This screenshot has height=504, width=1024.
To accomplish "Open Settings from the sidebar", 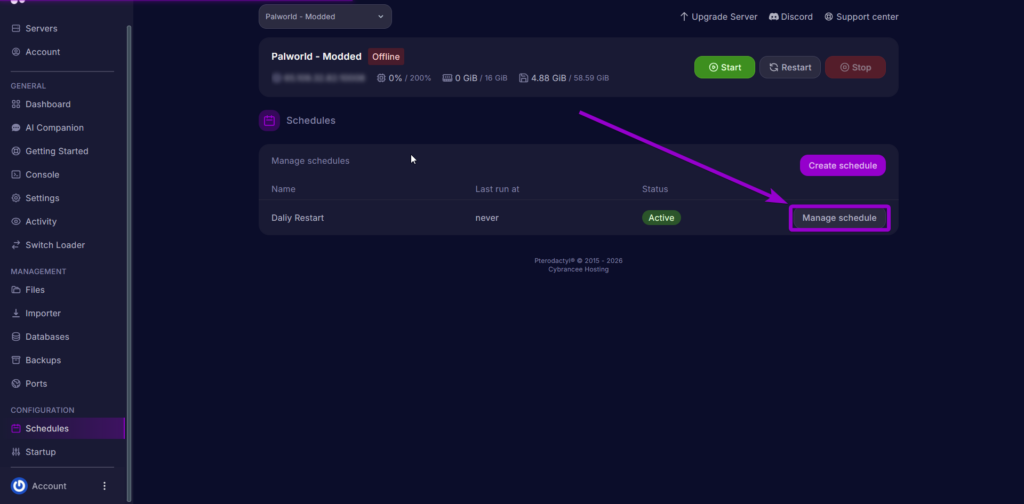I will pyautogui.click(x=42, y=198).
